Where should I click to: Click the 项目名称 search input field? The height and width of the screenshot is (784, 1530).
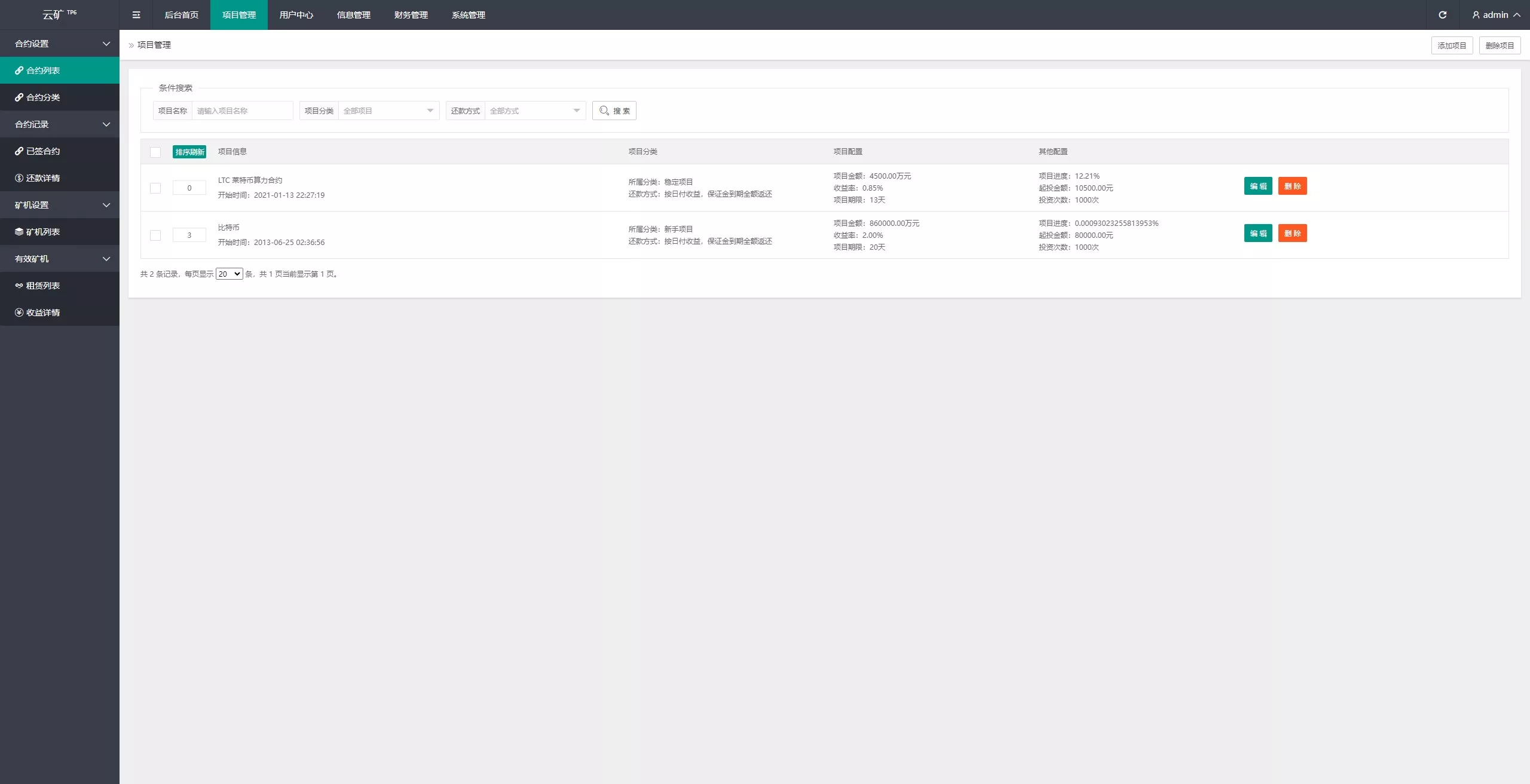pyautogui.click(x=242, y=111)
